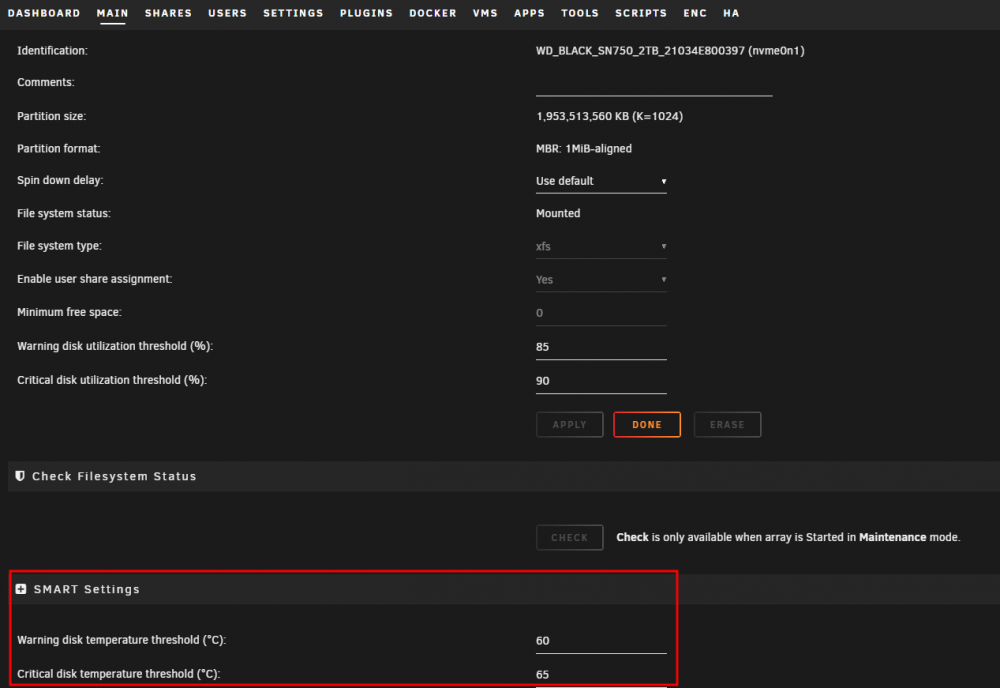Click the shield icon beside Check Filesystem Status
The width and height of the screenshot is (1000, 688).
tap(20, 476)
